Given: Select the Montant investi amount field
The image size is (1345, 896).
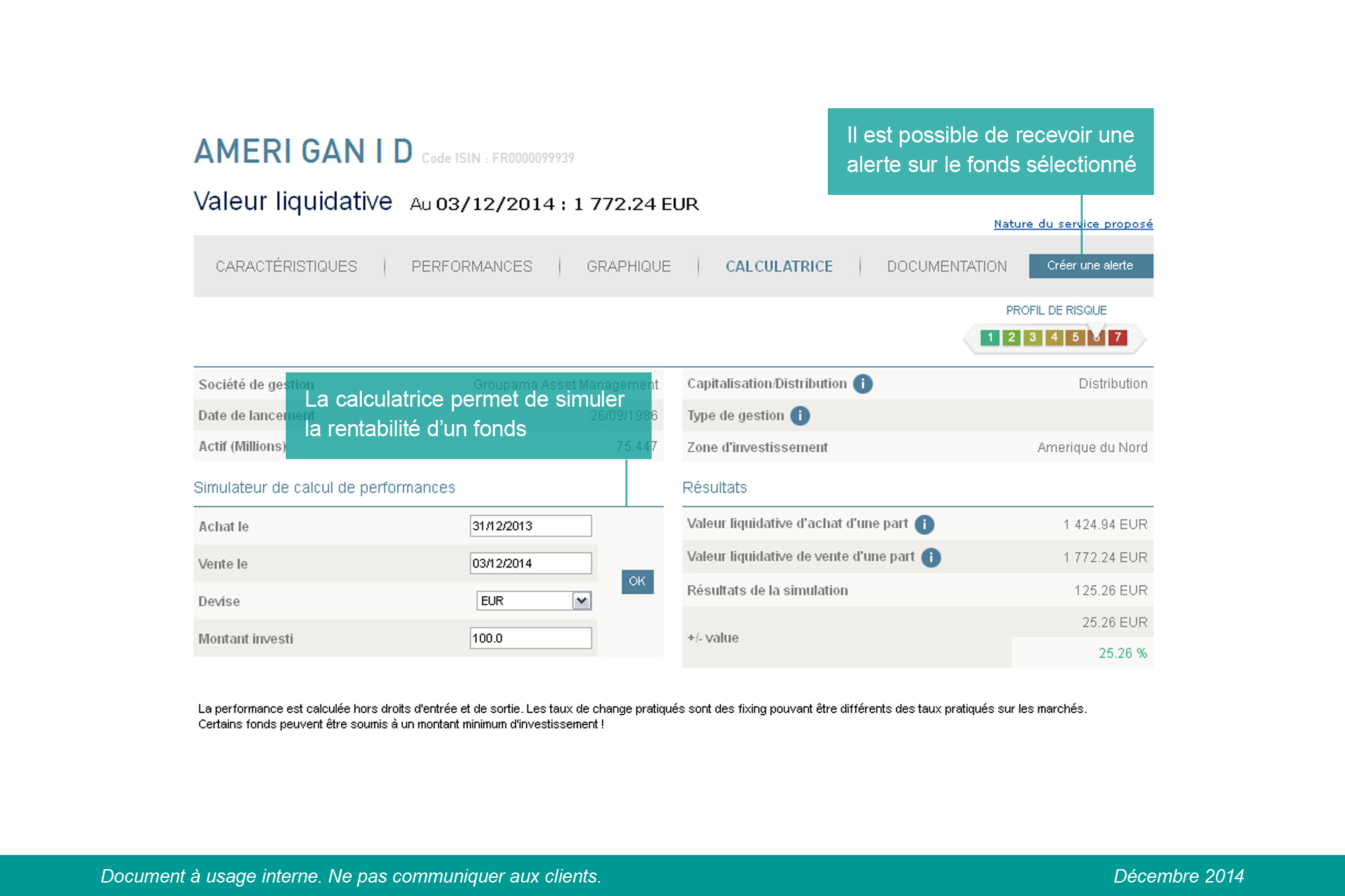Looking at the screenshot, I should point(531,638).
